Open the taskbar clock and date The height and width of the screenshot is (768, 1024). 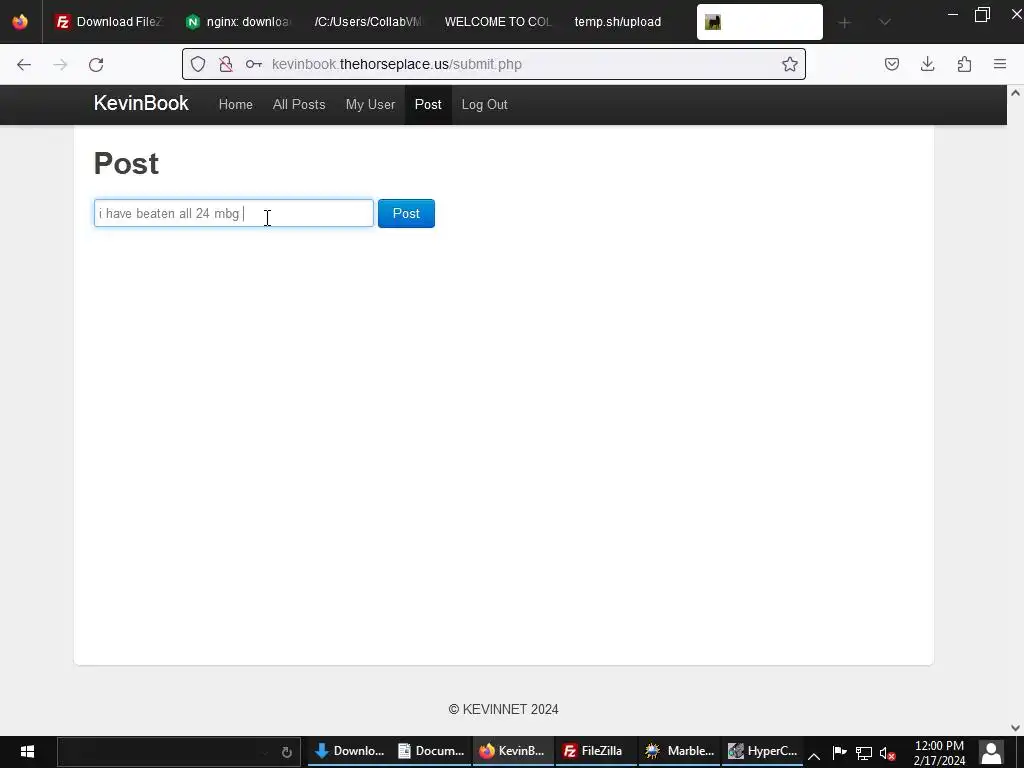point(939,752)
